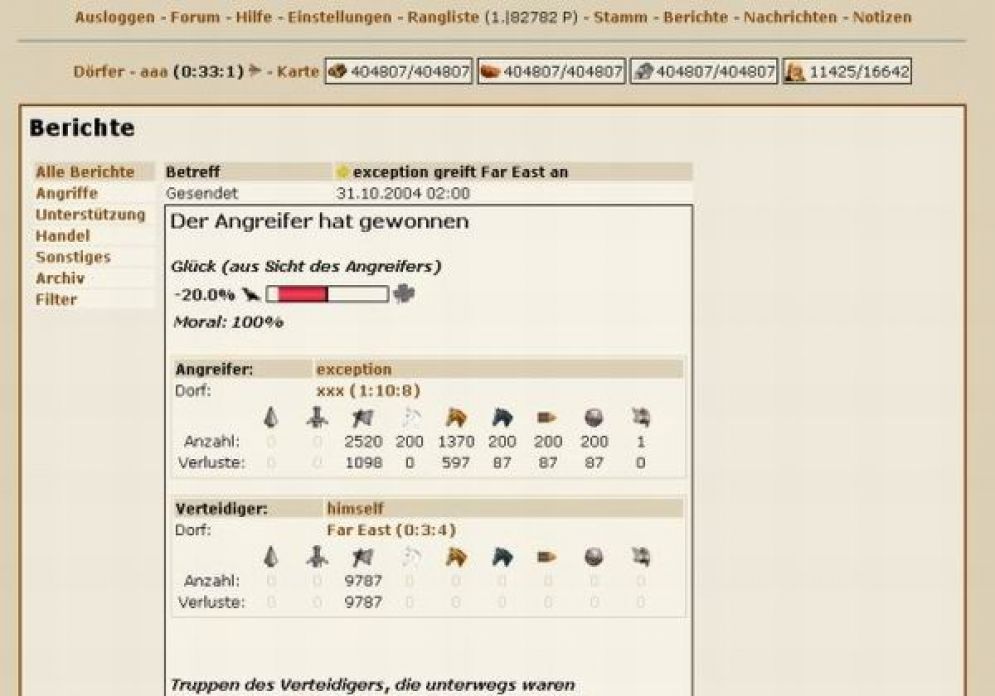Click attacker's heavy cavalry horse icon
This screenshot has height=696, width=995.
point(501,417)
